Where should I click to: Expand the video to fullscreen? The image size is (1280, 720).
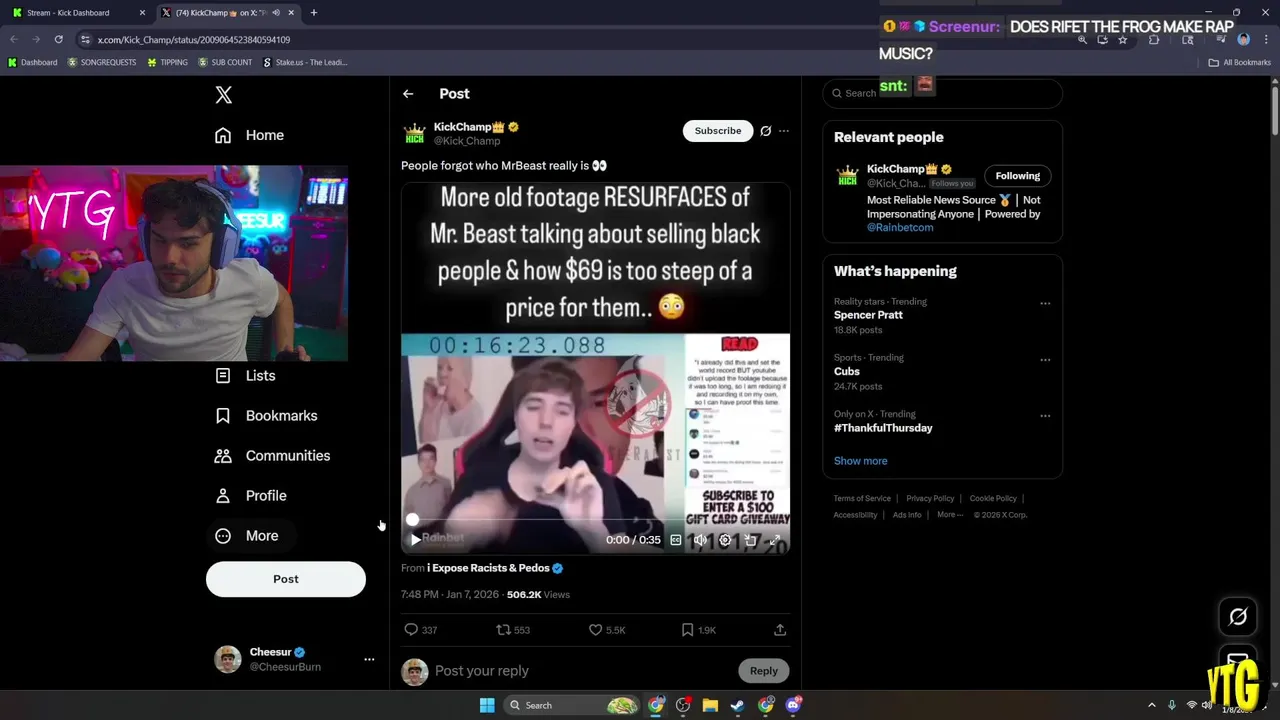coord(775,540)
